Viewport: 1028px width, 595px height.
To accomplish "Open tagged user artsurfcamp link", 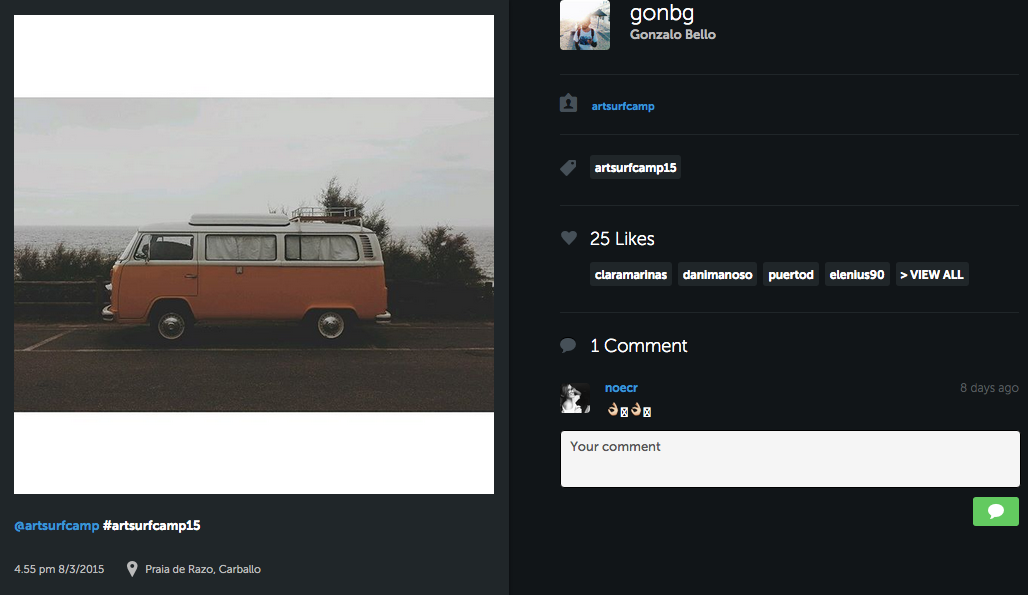I will click(x=623, y=106).
